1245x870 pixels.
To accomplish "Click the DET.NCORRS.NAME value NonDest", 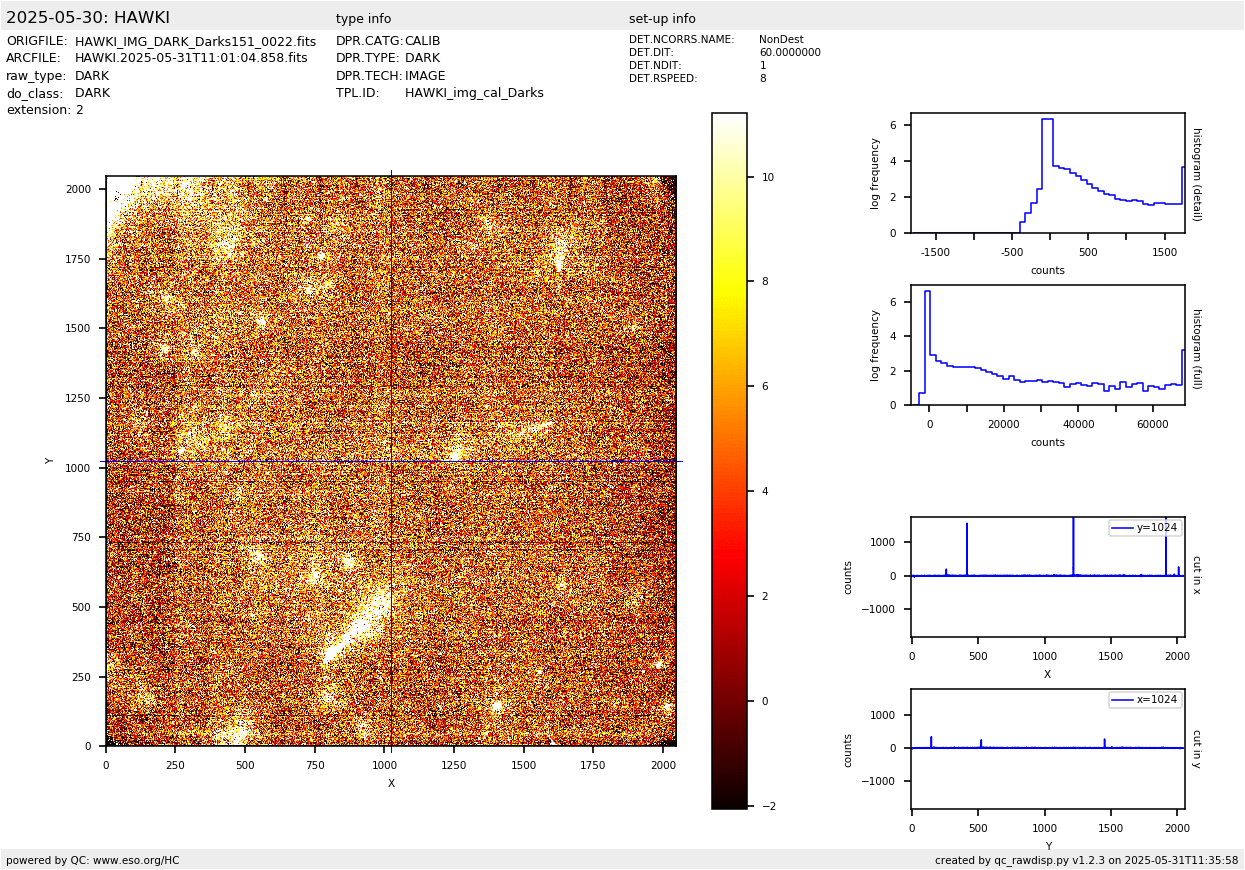I will click(x=781, y=40).
